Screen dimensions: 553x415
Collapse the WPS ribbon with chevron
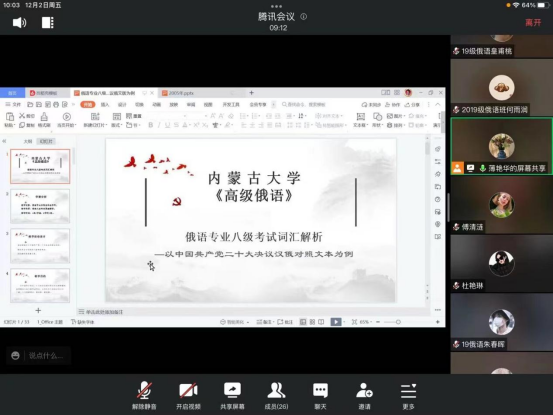point(438,104)
